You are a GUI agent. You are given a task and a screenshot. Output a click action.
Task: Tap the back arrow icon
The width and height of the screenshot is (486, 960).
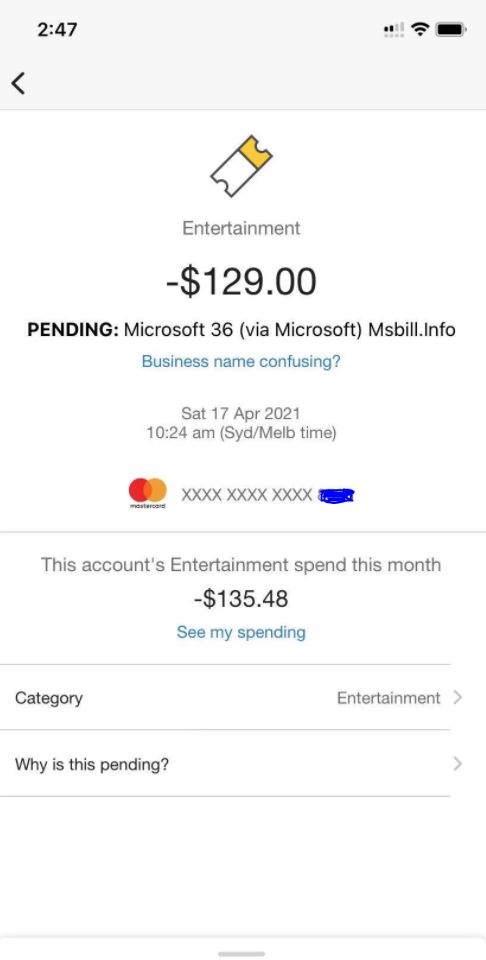point(19,83)
